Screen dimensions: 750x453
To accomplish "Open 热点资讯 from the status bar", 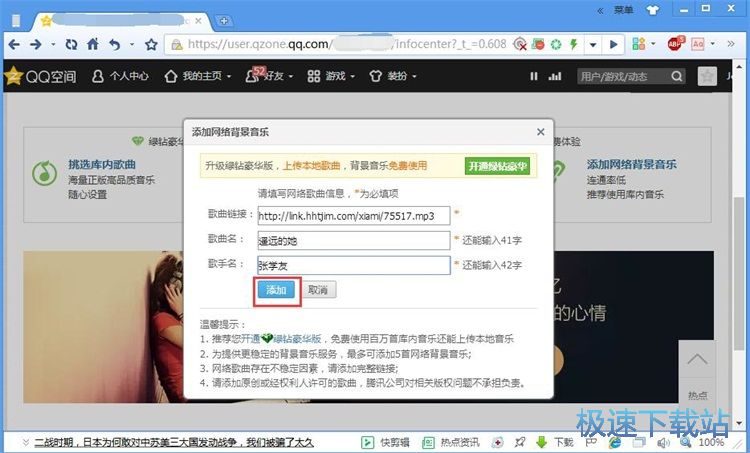I will tap(450, 442).
